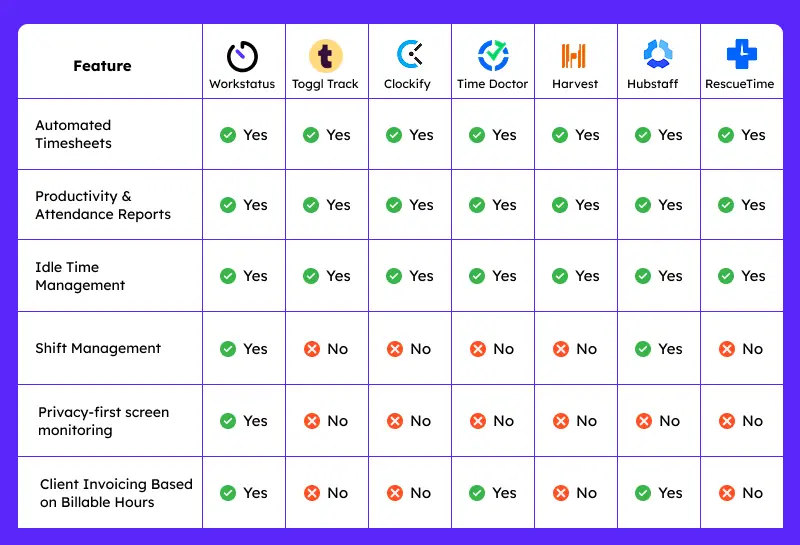
Task: Select the Automated Timesheets row label
Action: (x=74, y=134)
